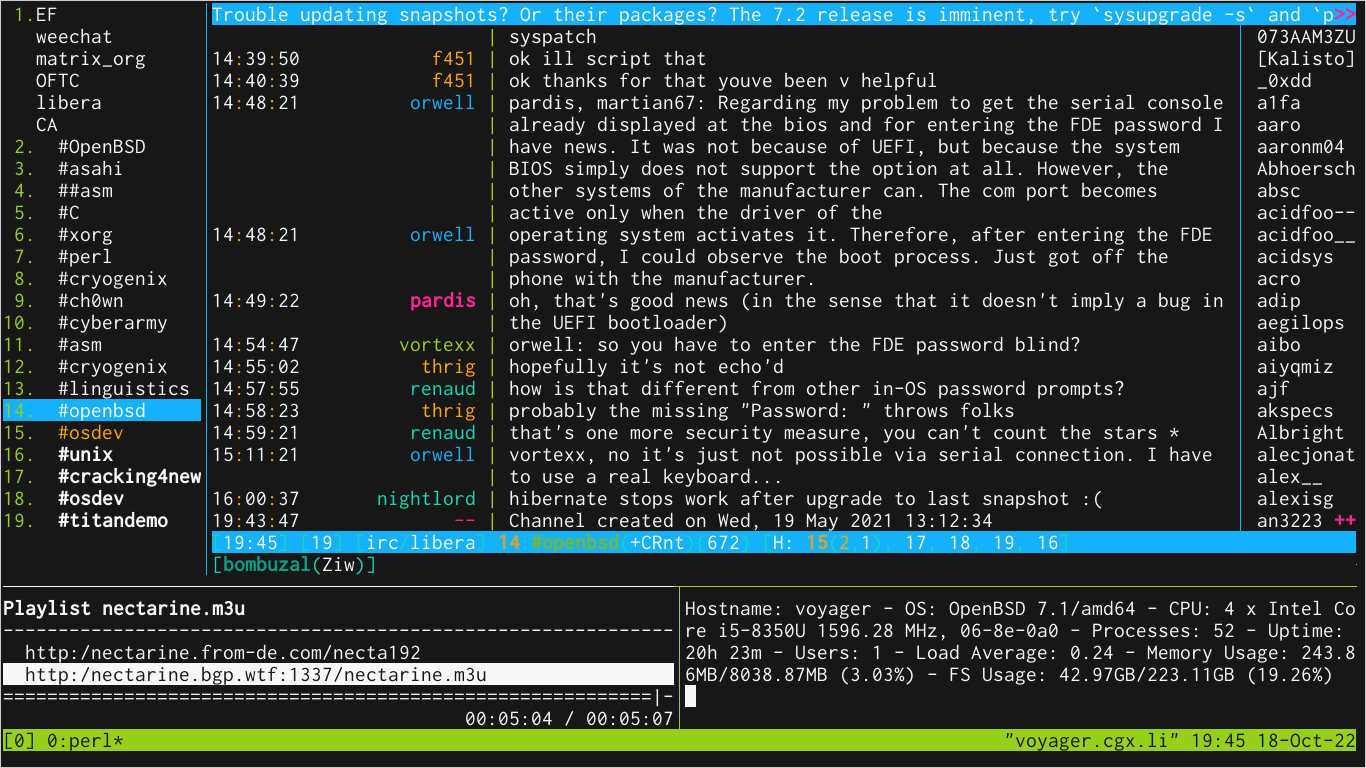Click the Playlist nectarine.m3u heading

(124, 609)
